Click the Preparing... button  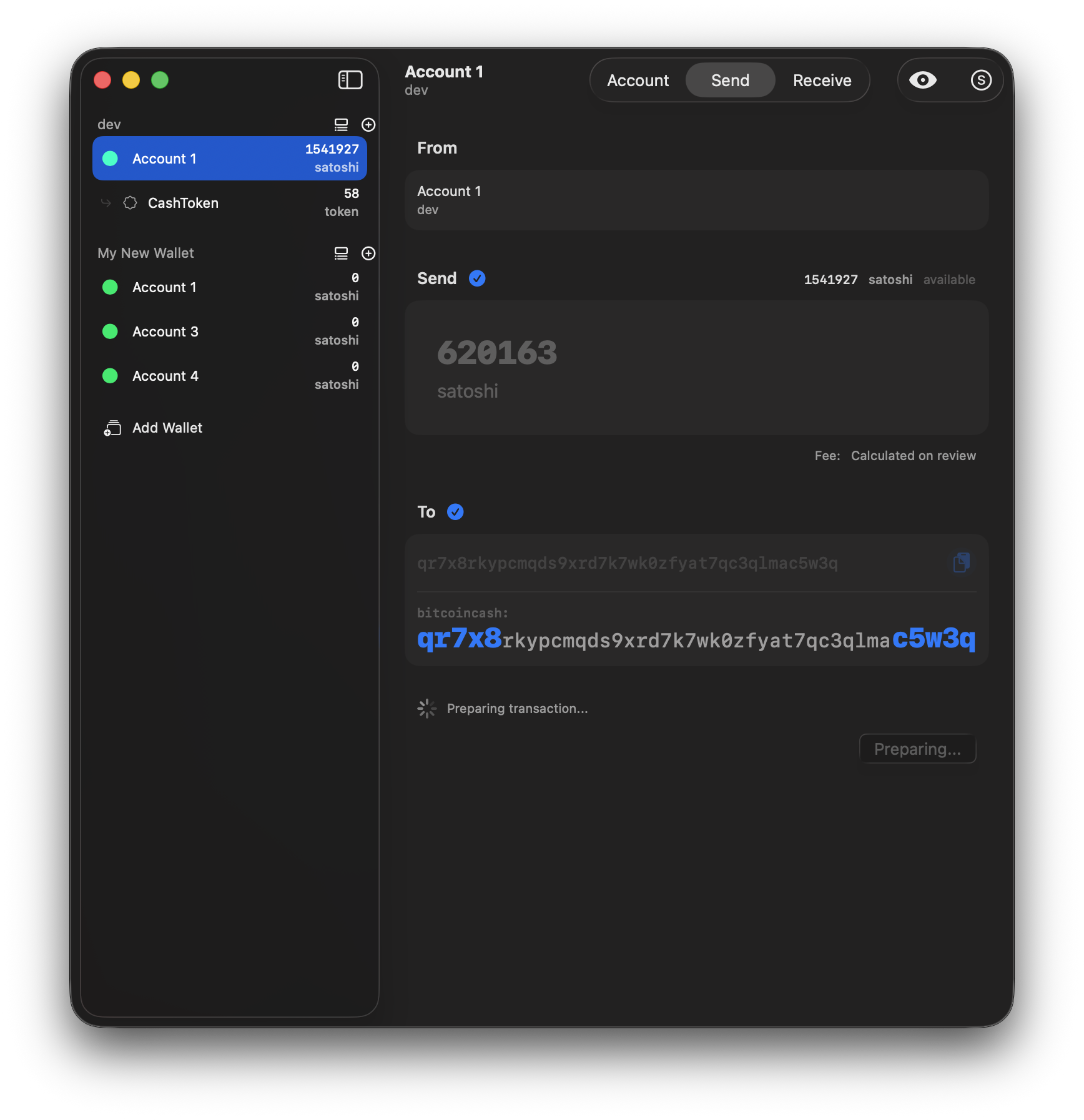point(917,749)
